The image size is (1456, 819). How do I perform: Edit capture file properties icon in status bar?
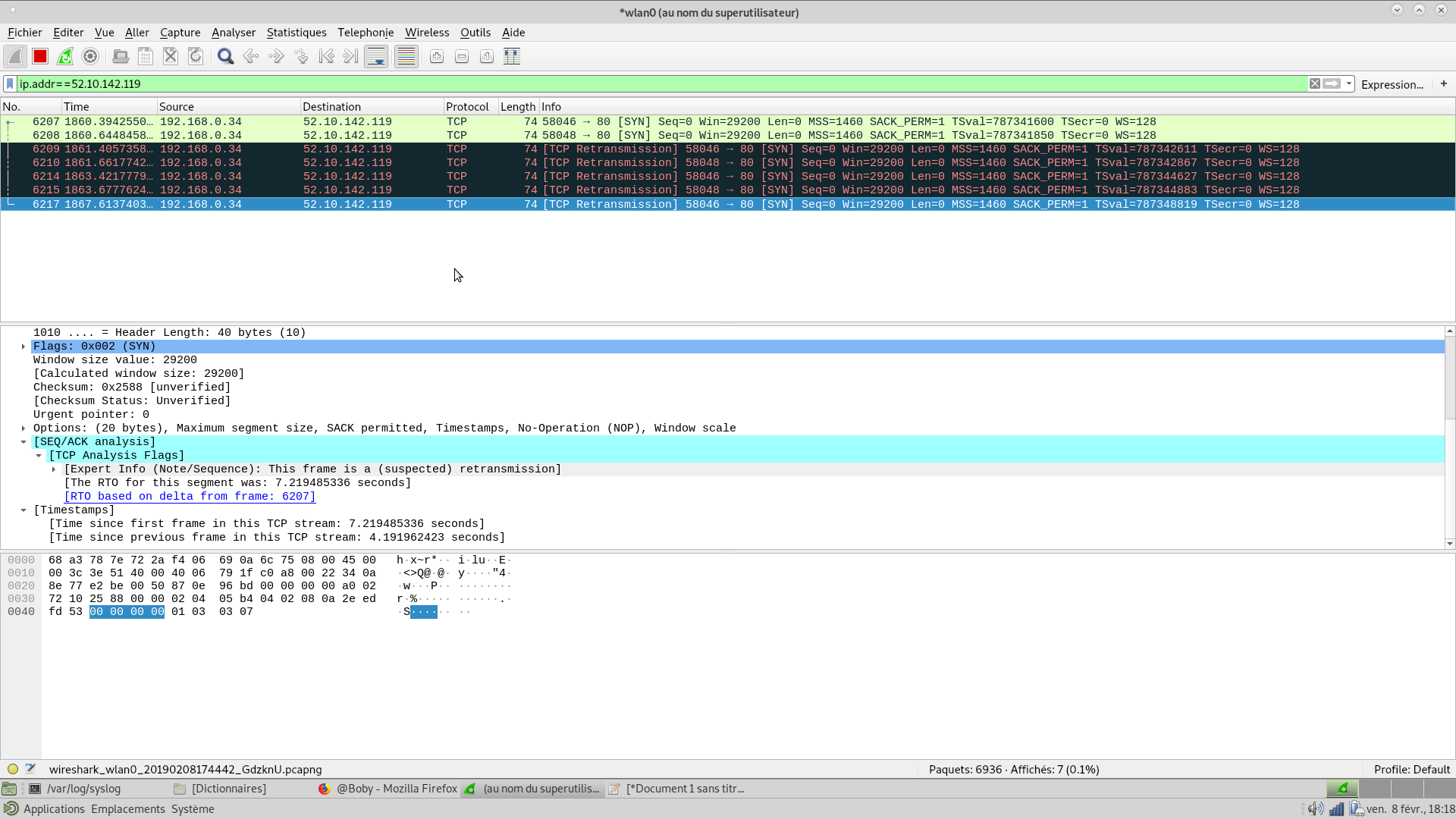click(x=31, y=769)
